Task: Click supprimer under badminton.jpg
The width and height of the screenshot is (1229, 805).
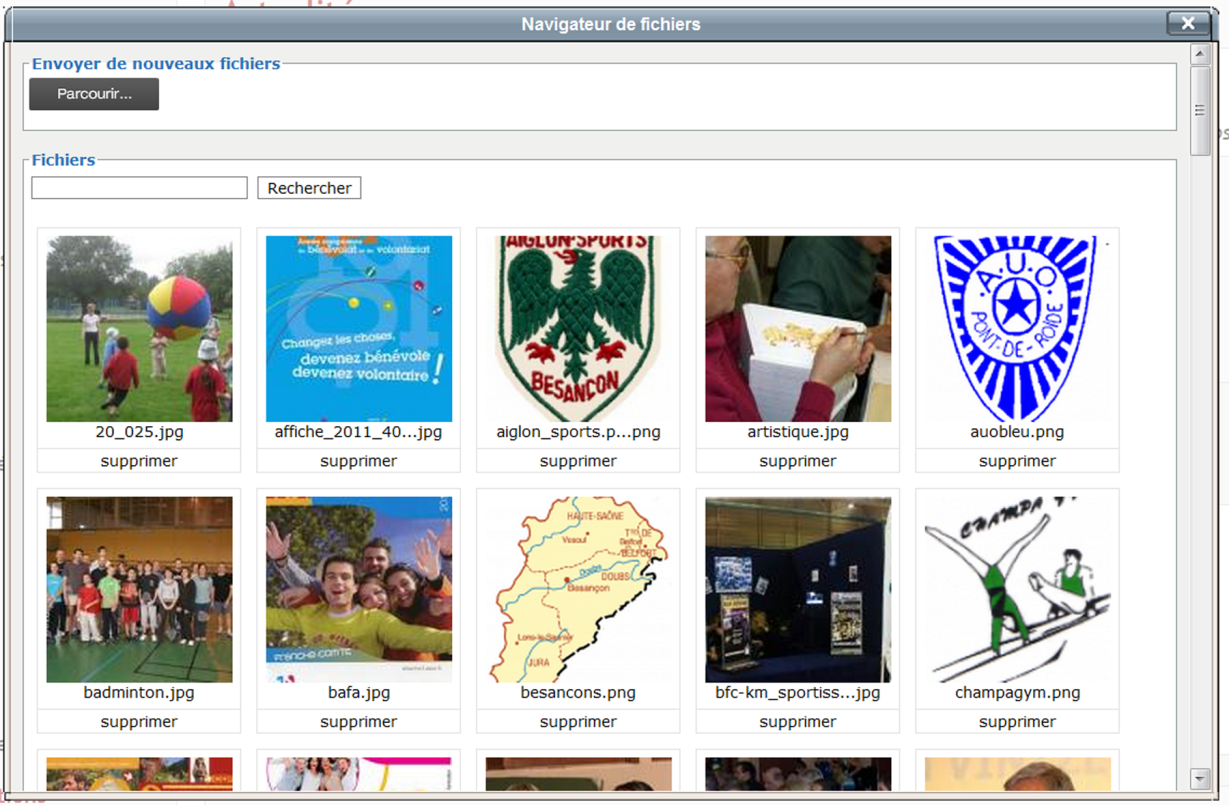Action: coord(139,721)
